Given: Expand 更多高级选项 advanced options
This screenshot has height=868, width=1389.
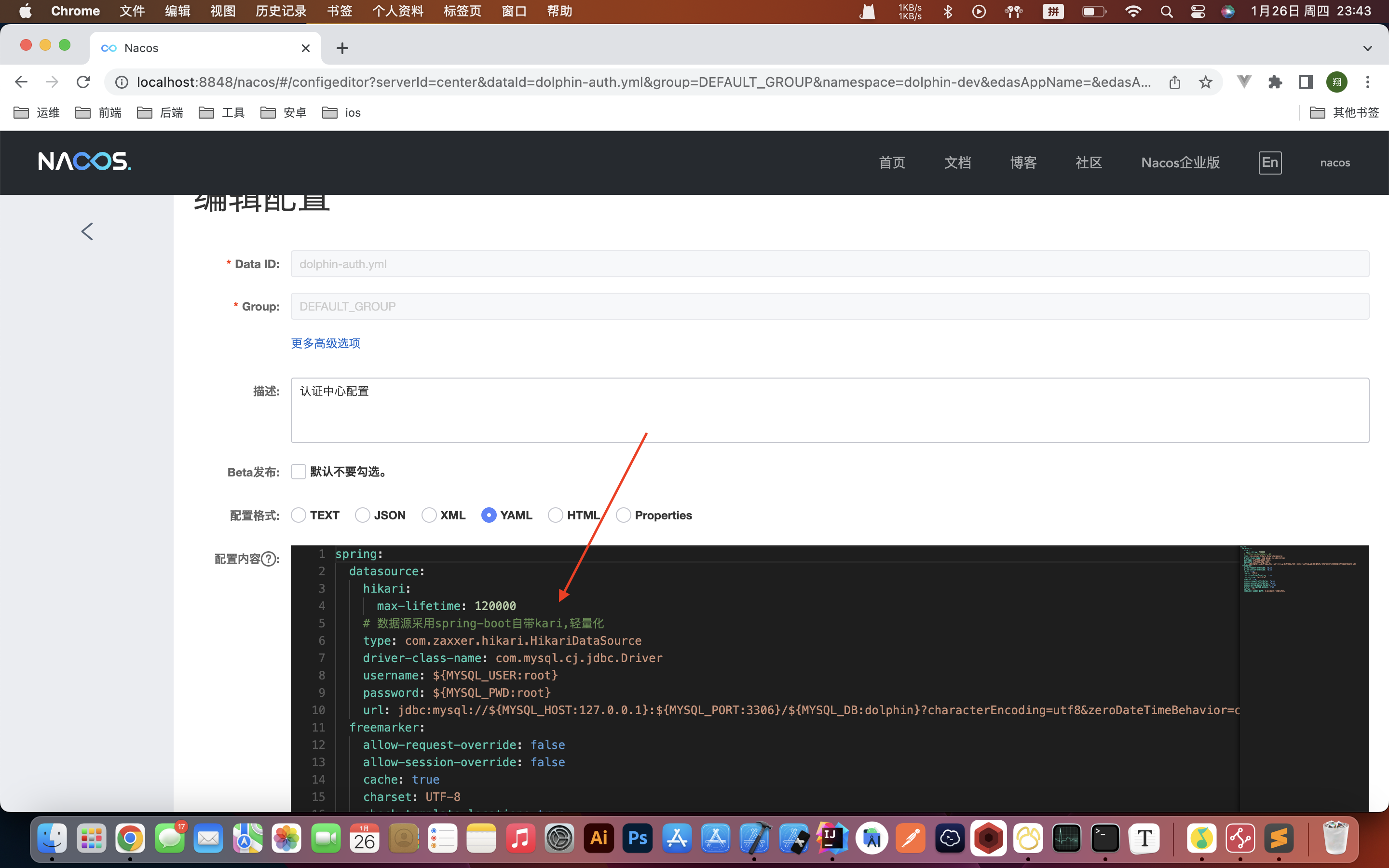Looking at the screenshot, I should (326, 343).
